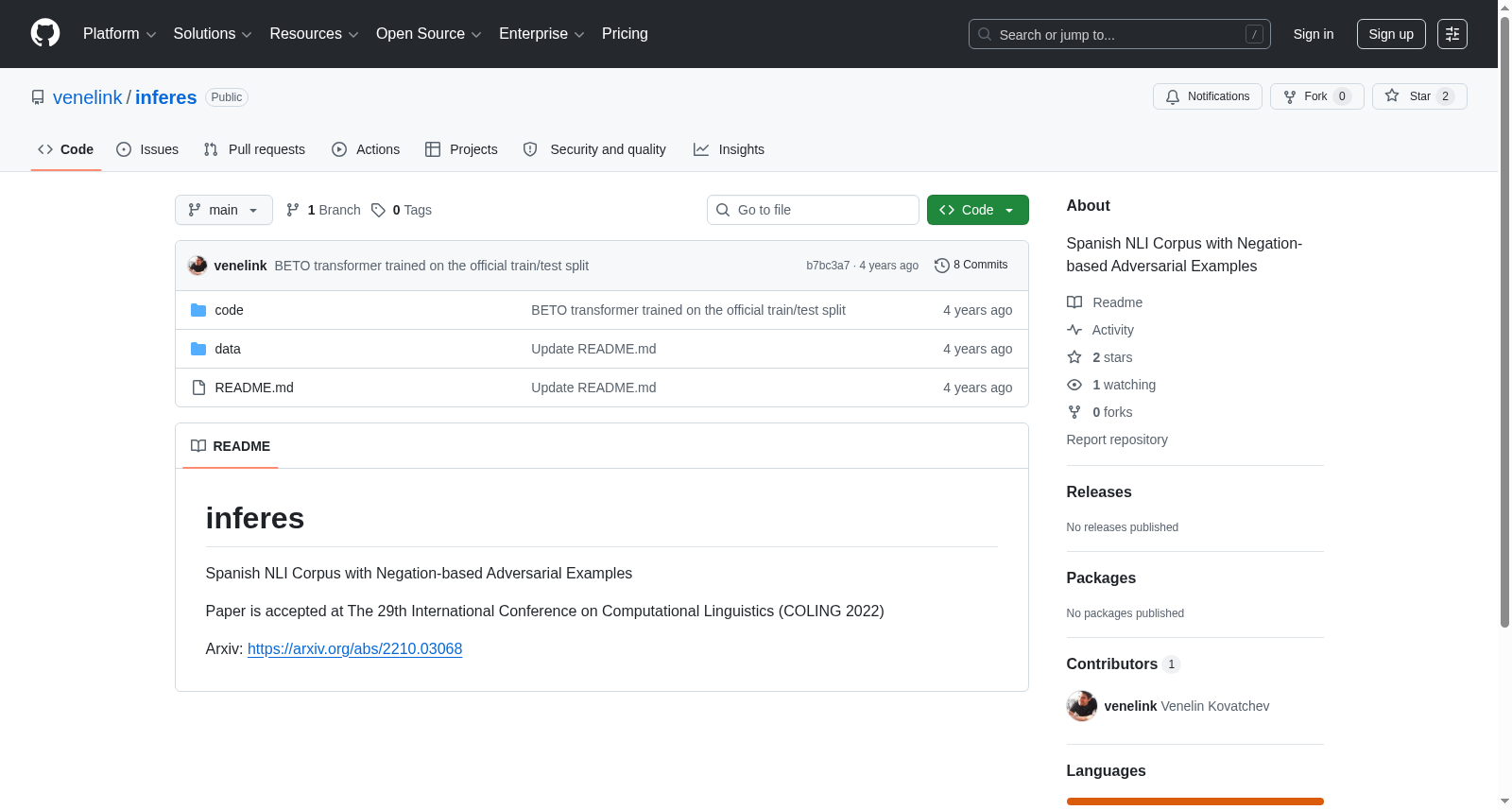1512x810 pixels.
Task: Switch to the Projects tab
Action: [x=461, y=149]
